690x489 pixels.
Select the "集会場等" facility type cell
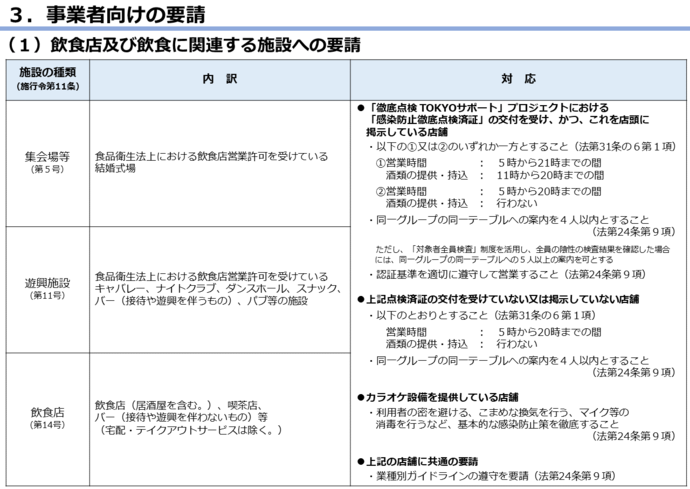[46, 161]
